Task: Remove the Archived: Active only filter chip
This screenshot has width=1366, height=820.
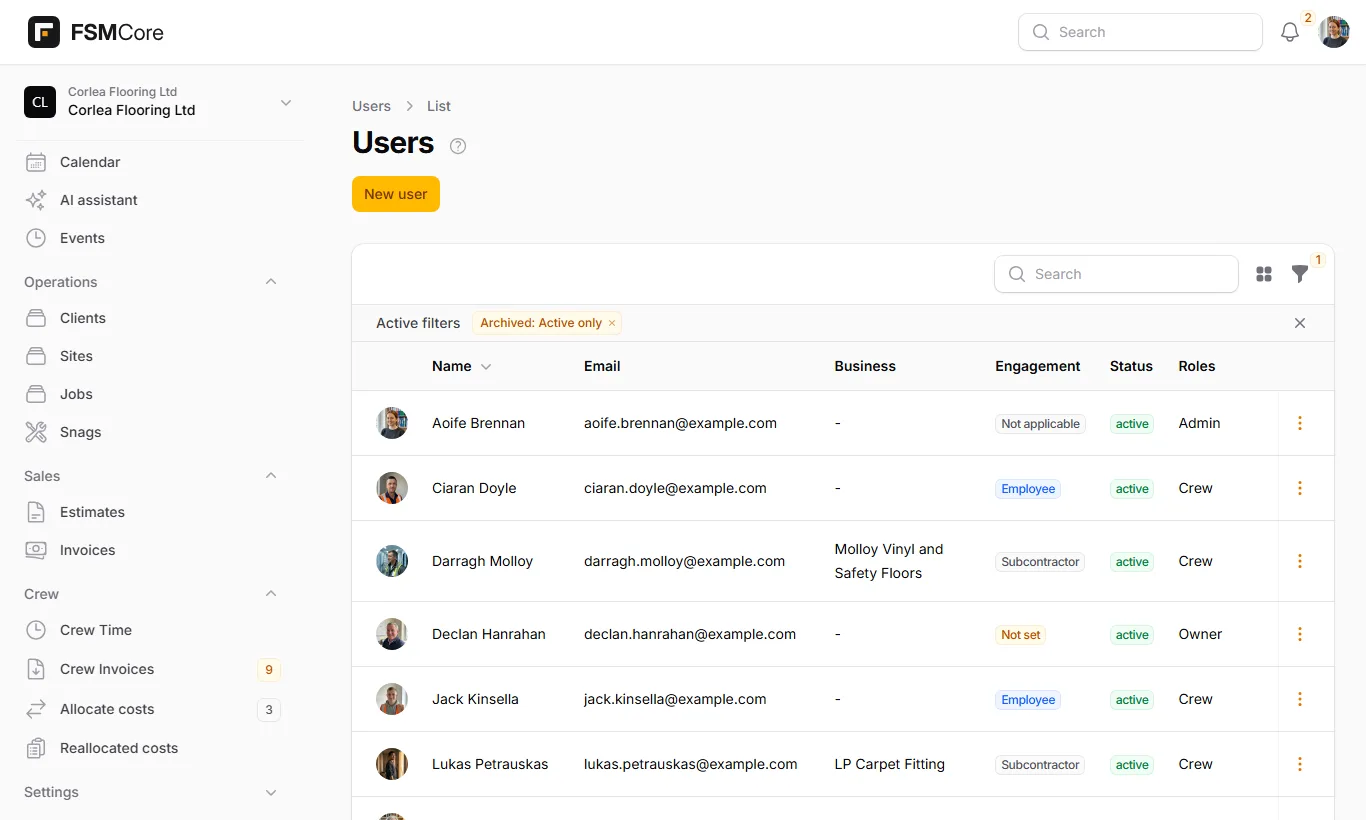Action: [612, 323]
